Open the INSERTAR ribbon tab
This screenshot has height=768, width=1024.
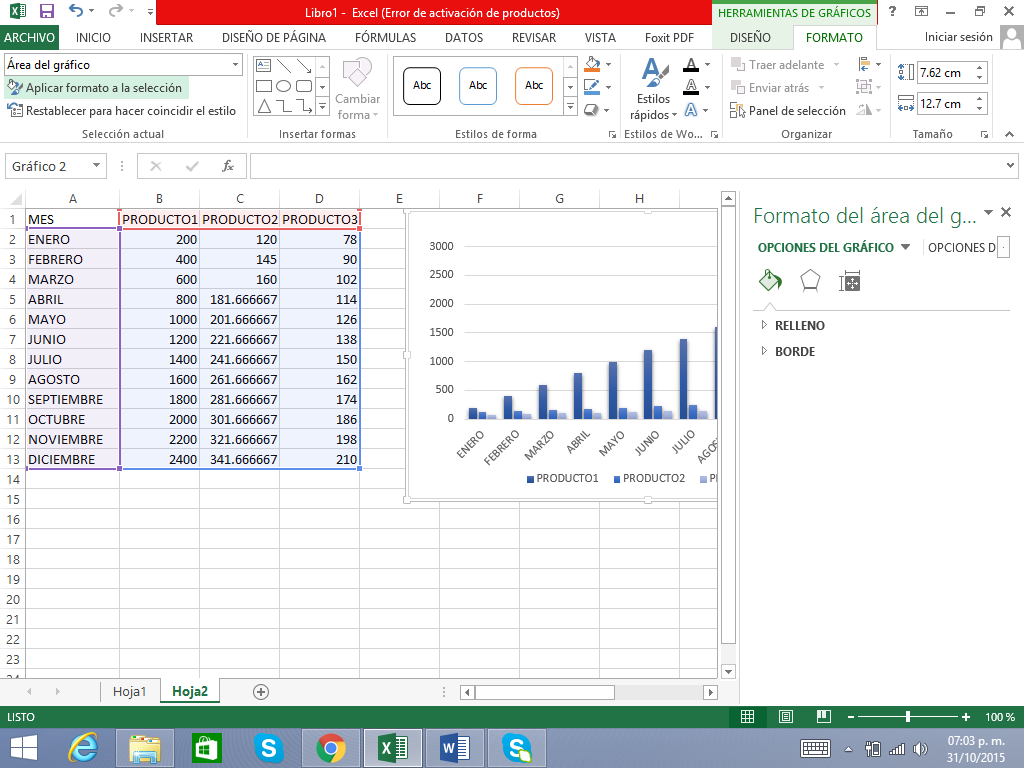tap(166, 38)
